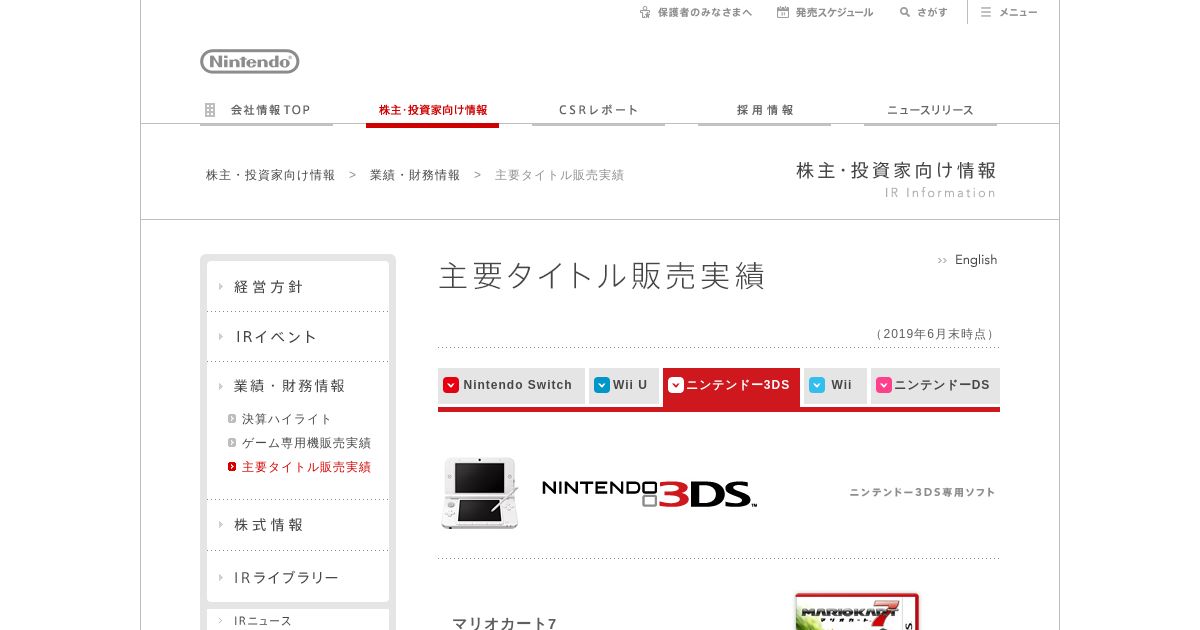Viewport: 1200px width, 630px height.
Task: Open 採用情報 navigation tab
Action: [764, 110]
